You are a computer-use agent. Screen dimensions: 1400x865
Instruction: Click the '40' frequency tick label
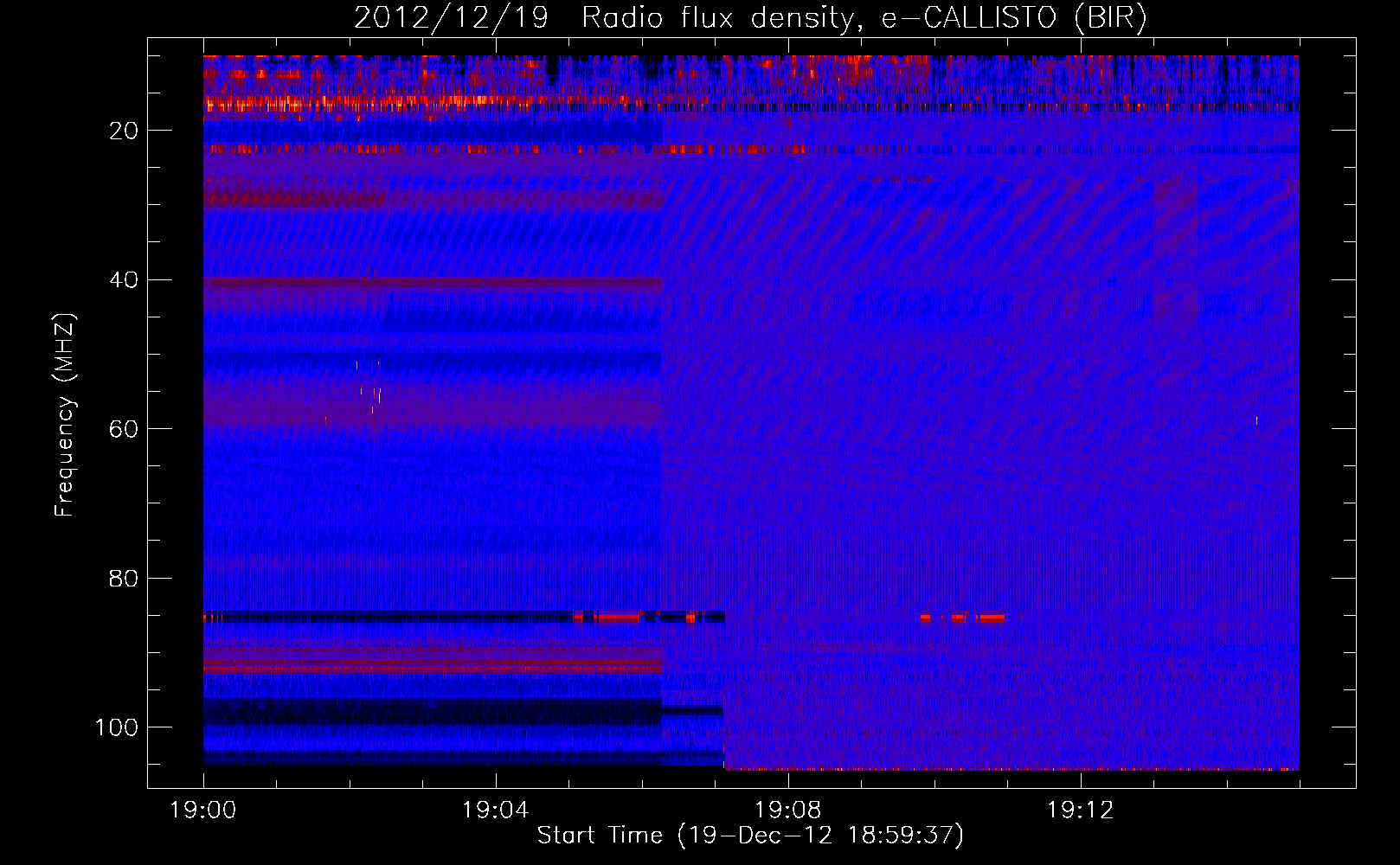click(125, 280)
